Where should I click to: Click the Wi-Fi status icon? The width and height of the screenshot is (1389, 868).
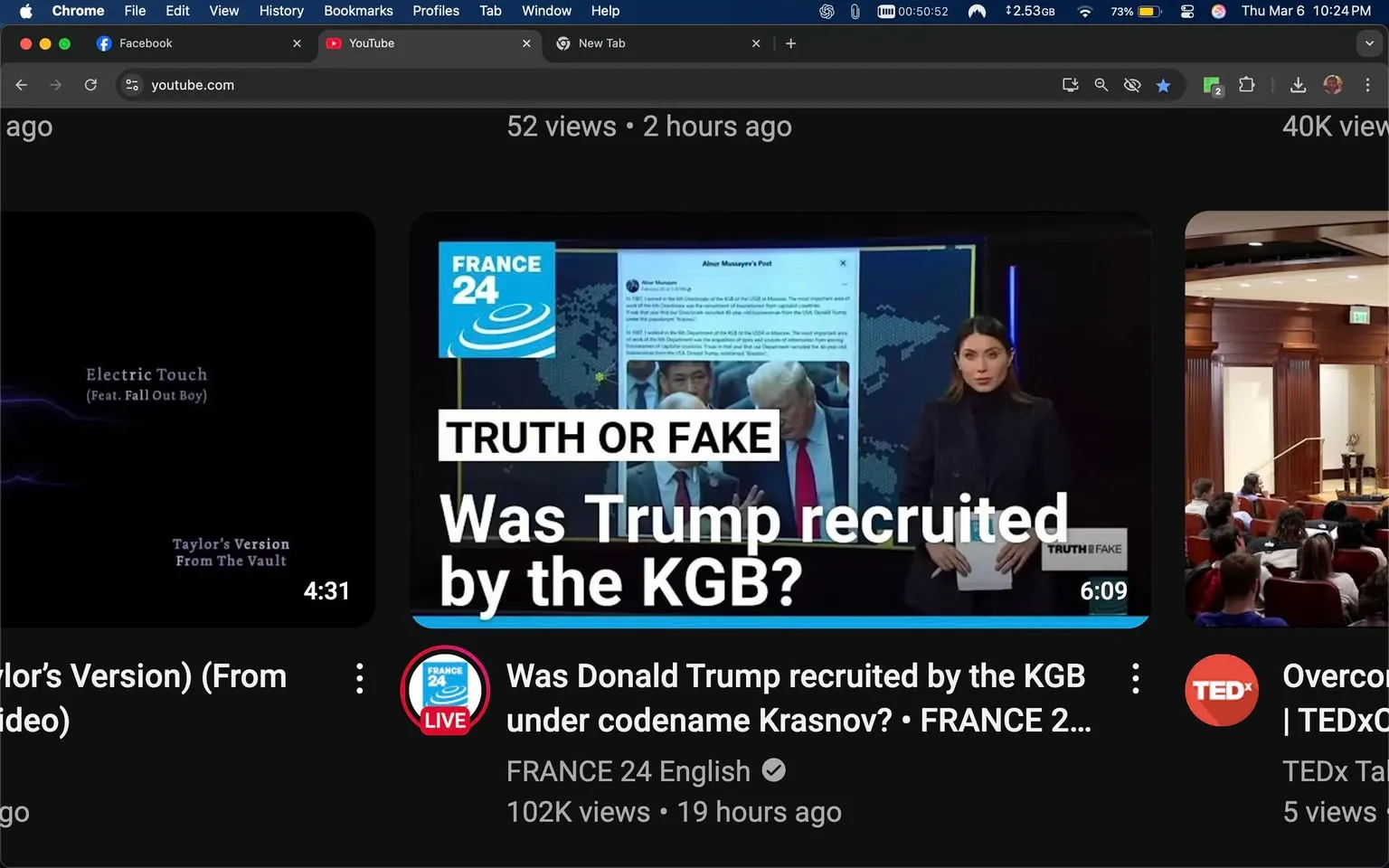pos(1084,12)
